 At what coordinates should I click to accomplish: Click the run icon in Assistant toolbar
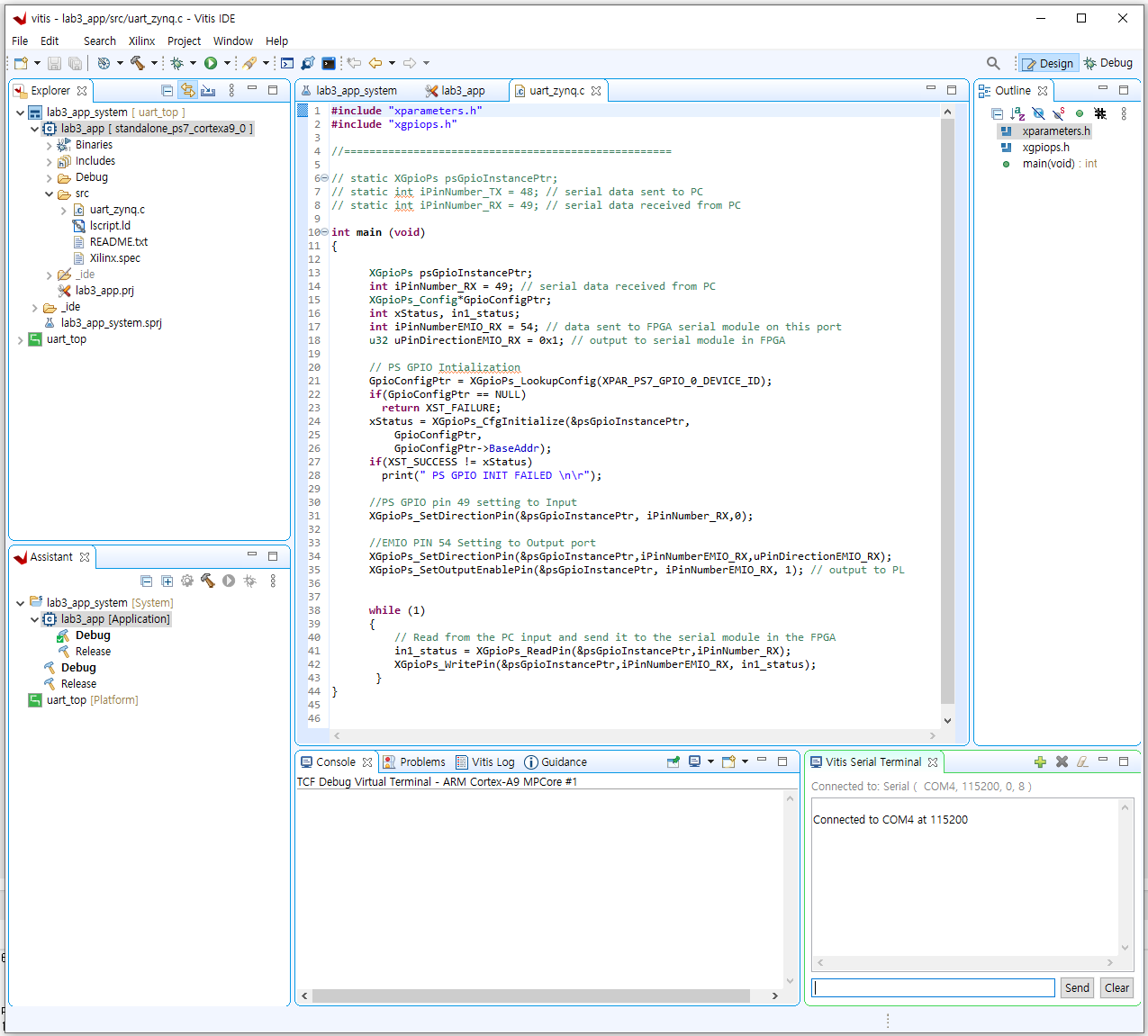click(x=229, y=581)
